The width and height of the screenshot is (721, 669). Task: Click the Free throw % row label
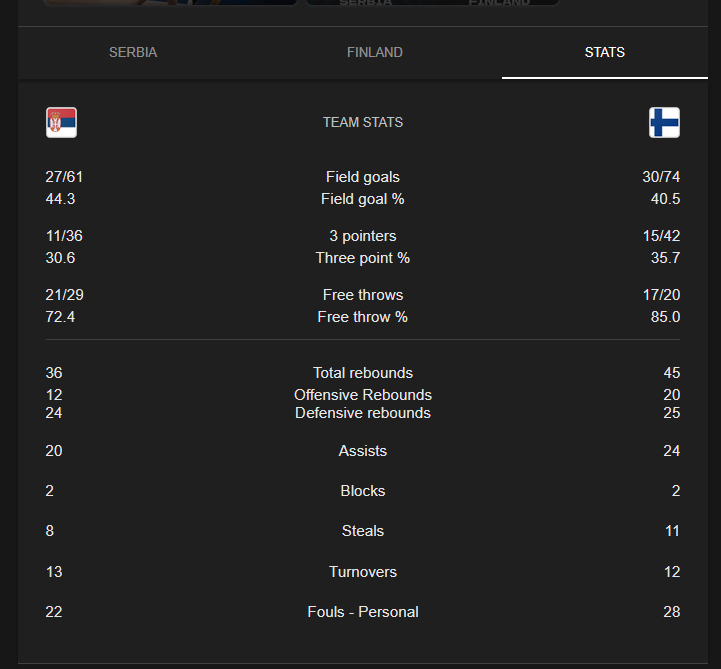pos(363,316)
